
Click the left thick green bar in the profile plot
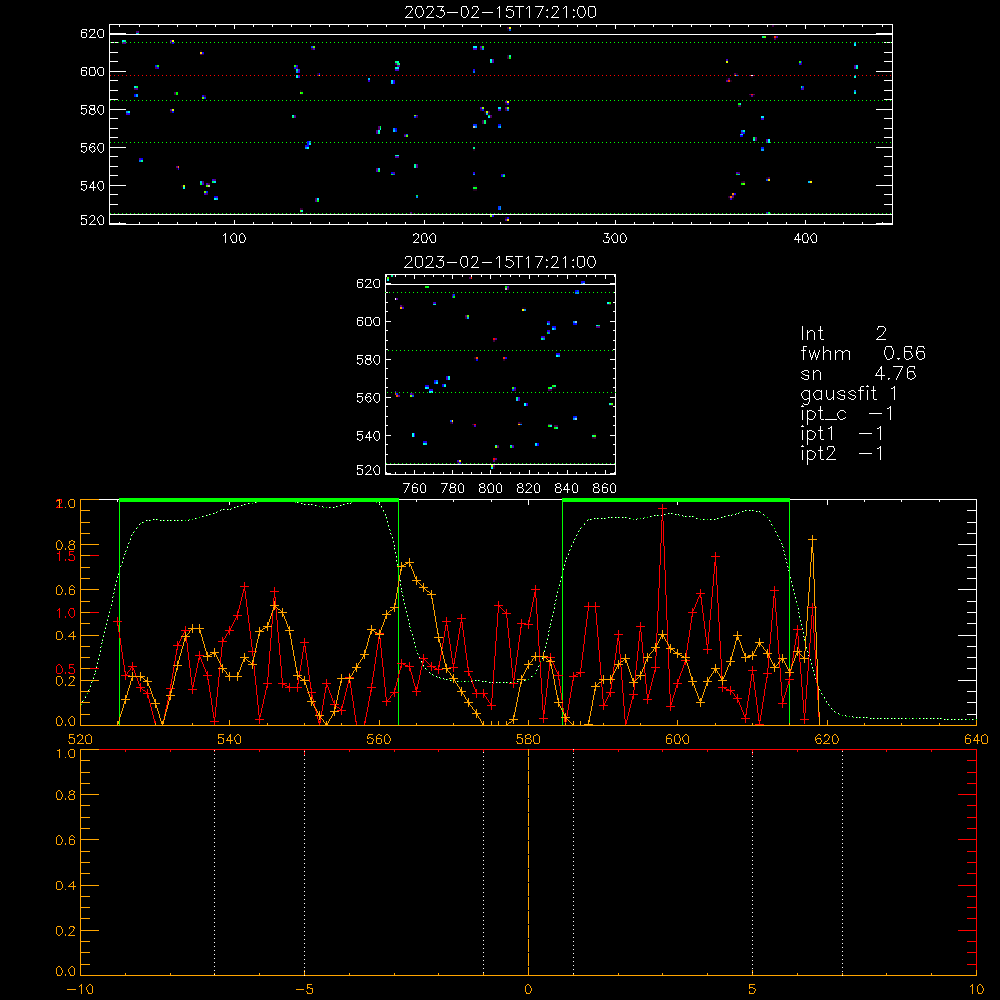259,501
